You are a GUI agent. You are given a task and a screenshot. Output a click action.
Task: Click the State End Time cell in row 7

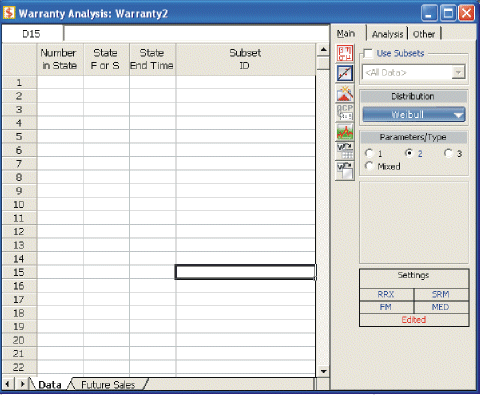tap(152, 164)
